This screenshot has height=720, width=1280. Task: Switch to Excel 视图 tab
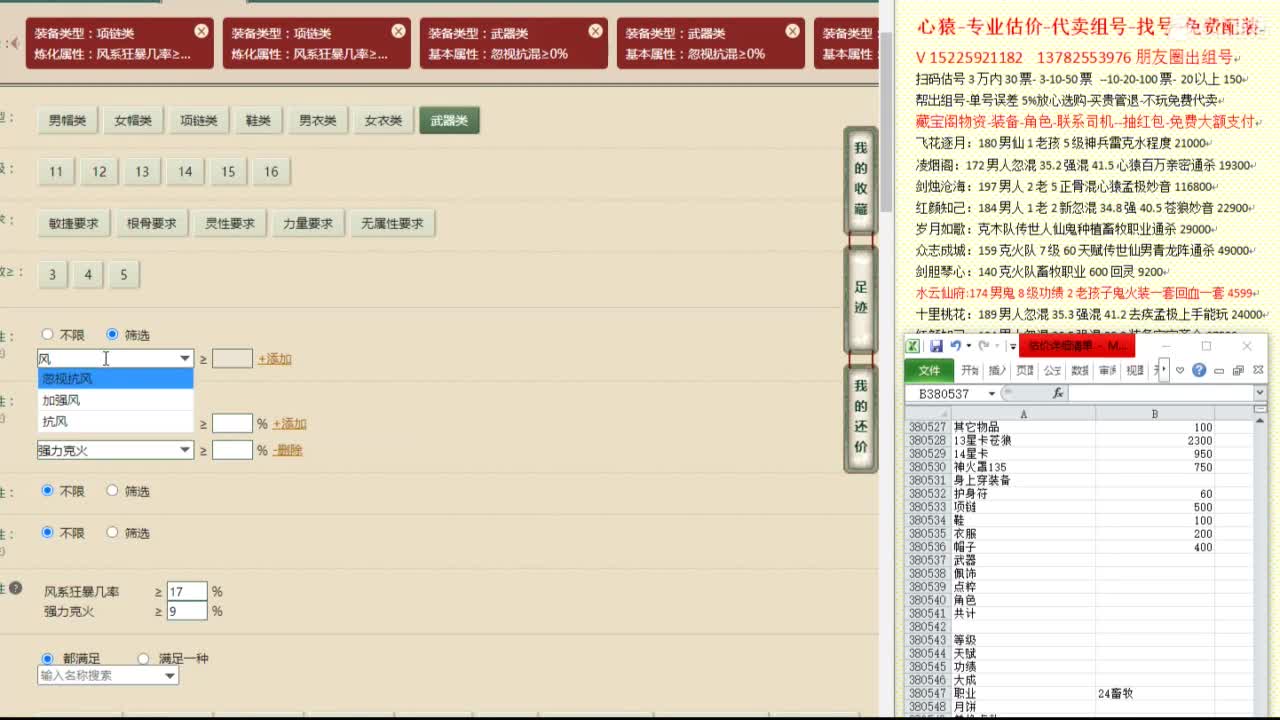point(1135,370)
